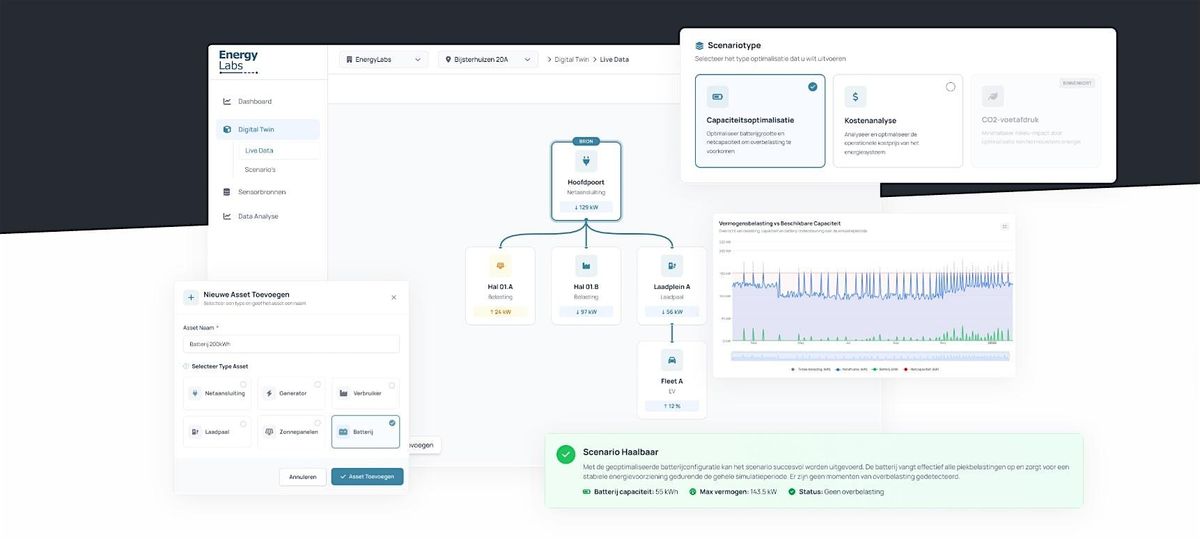Click the Hoofdpoort plug icon node
Screen dimensions: 1200x543
585,161
